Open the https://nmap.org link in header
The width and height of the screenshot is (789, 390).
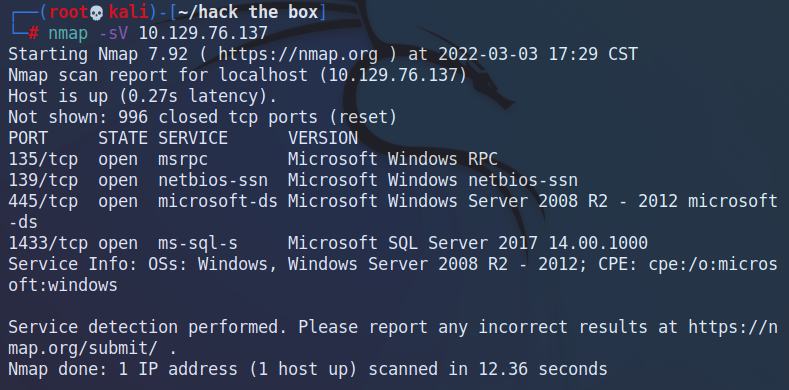point(298,54)
